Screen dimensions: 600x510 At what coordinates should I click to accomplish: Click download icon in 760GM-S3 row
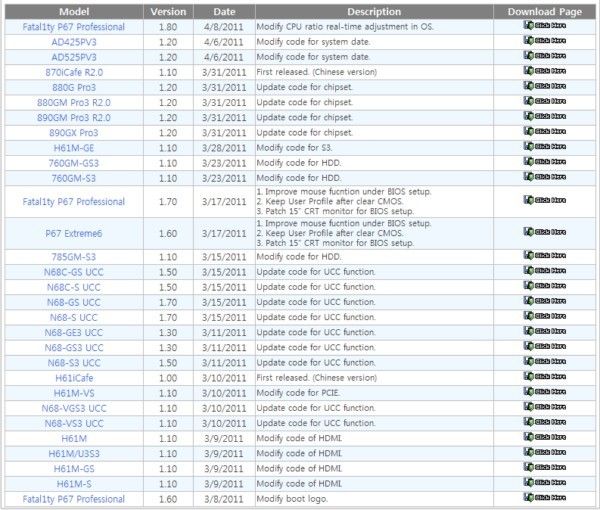[545, 177]
